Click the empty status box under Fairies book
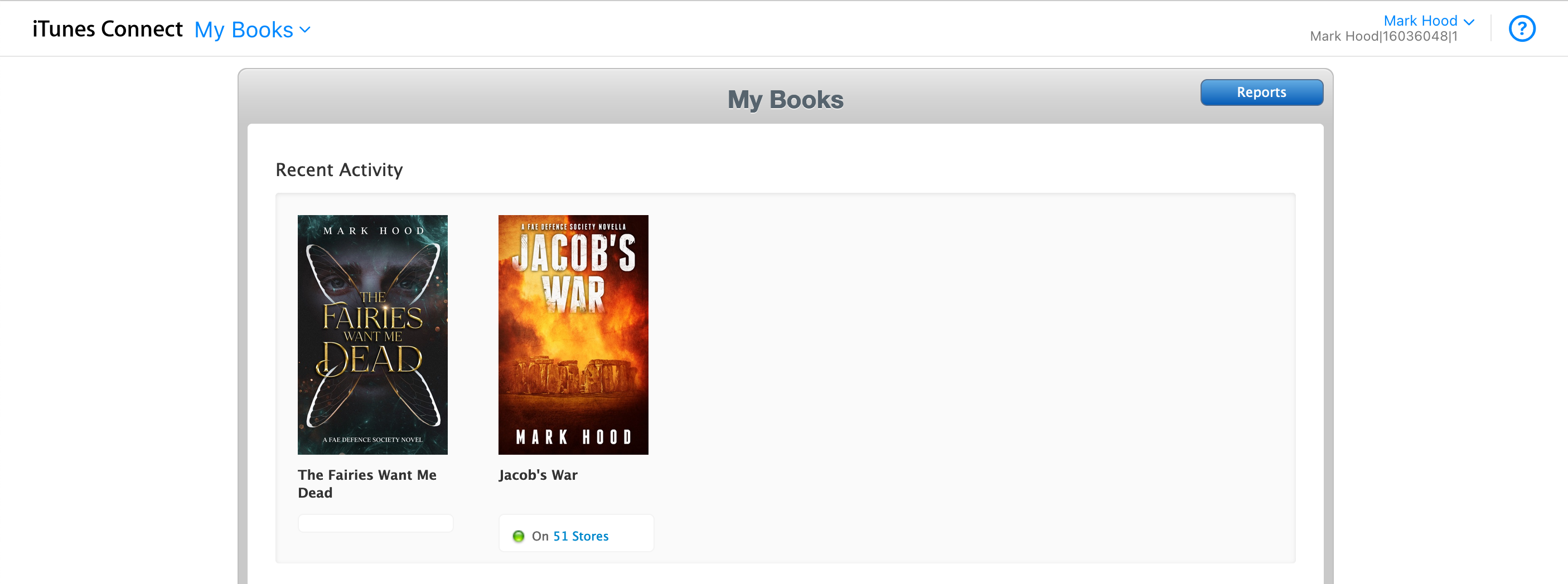 pyautogui.click(x=375, y=523)
